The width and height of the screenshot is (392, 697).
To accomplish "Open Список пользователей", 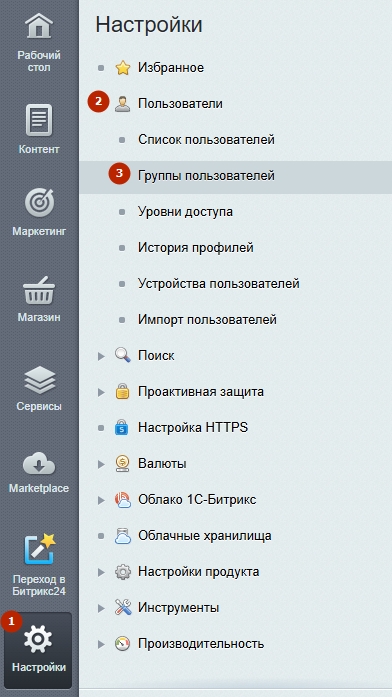I will pos(206,140).
